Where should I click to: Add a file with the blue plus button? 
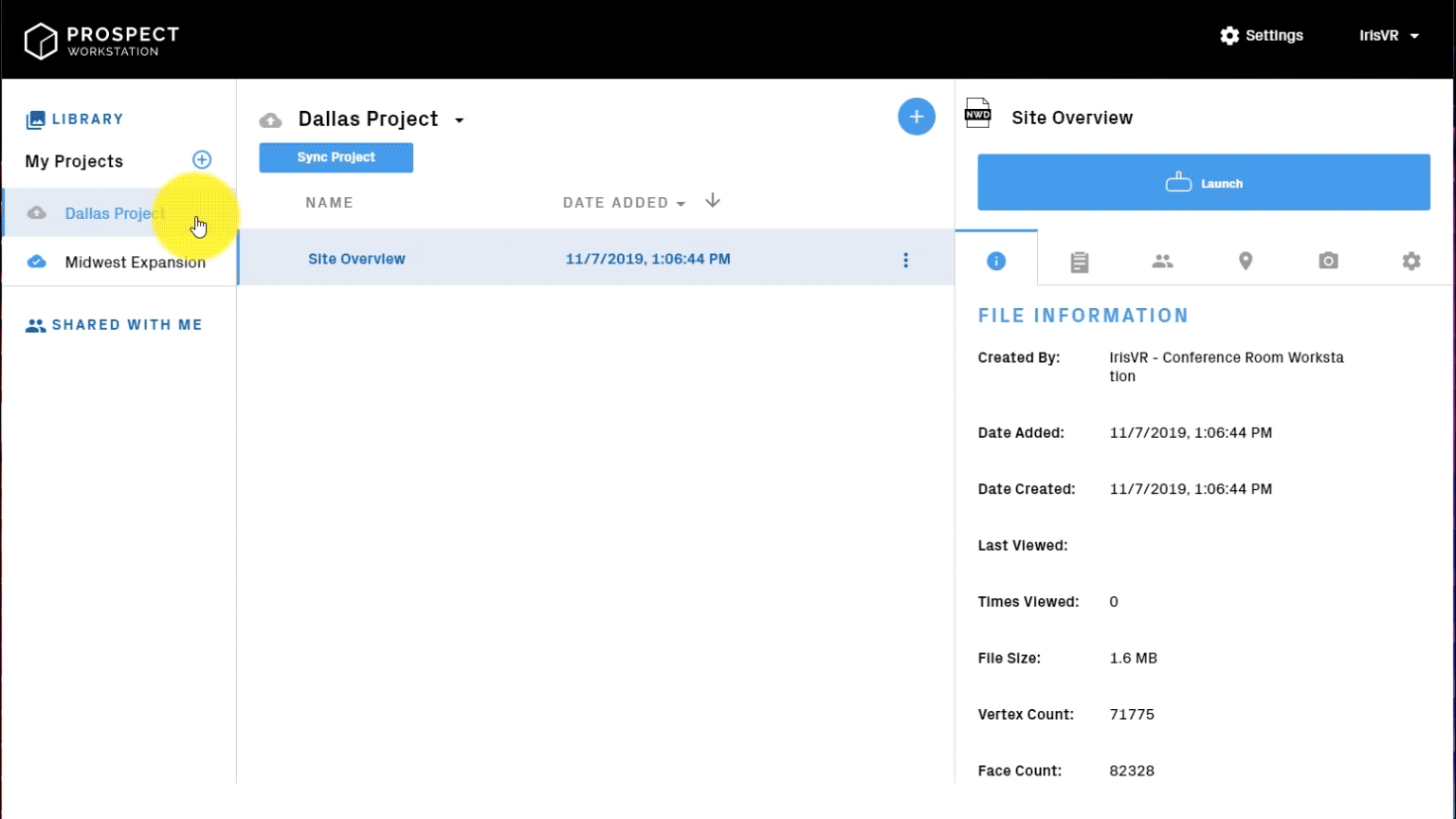pyautogui.click(x=917, y=117)
